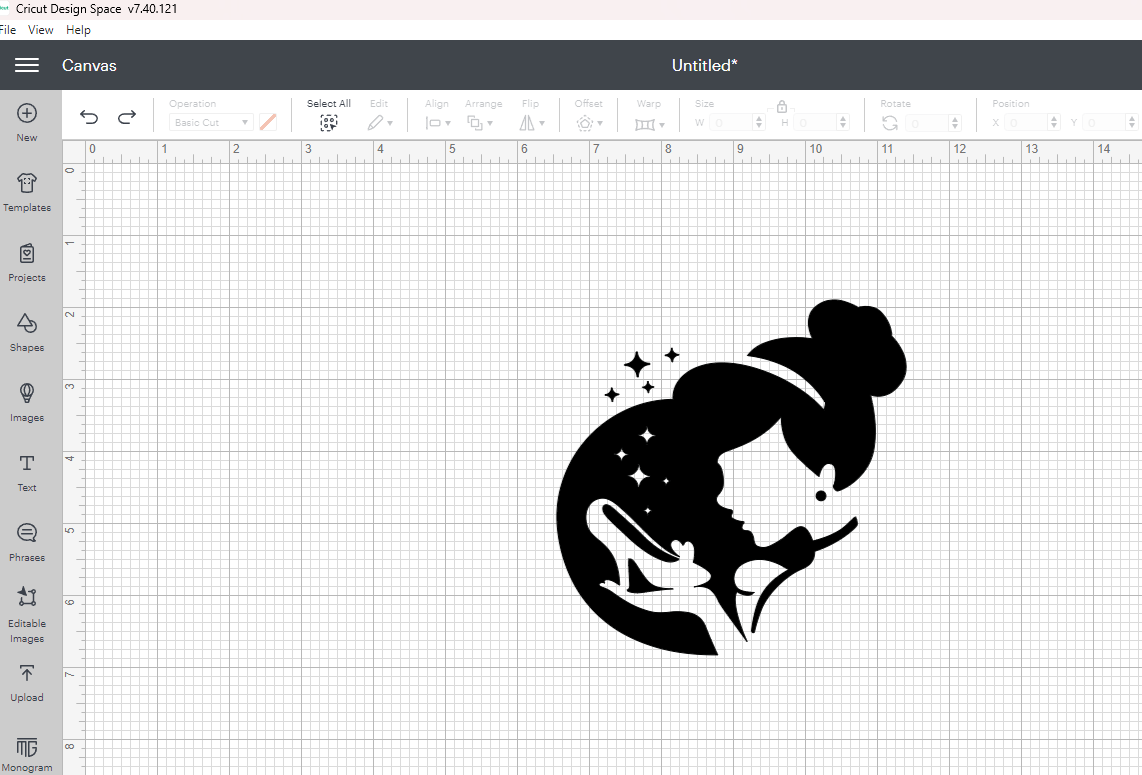Click the Rotate icon
1142x775 pixels.
pyautogui.click(x=889, y=123)
